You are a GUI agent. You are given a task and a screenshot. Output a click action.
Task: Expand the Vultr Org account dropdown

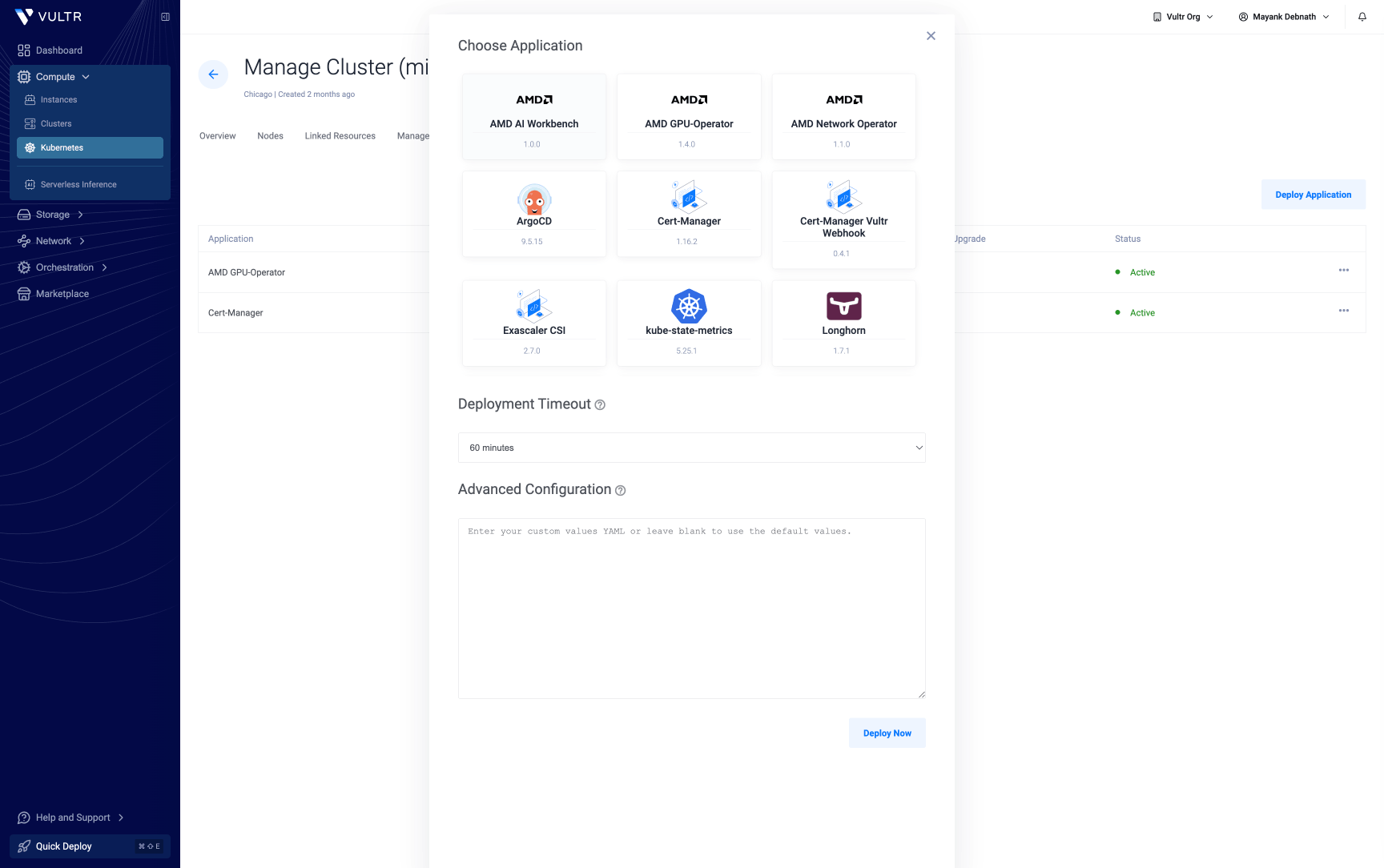click(1183, 17)
